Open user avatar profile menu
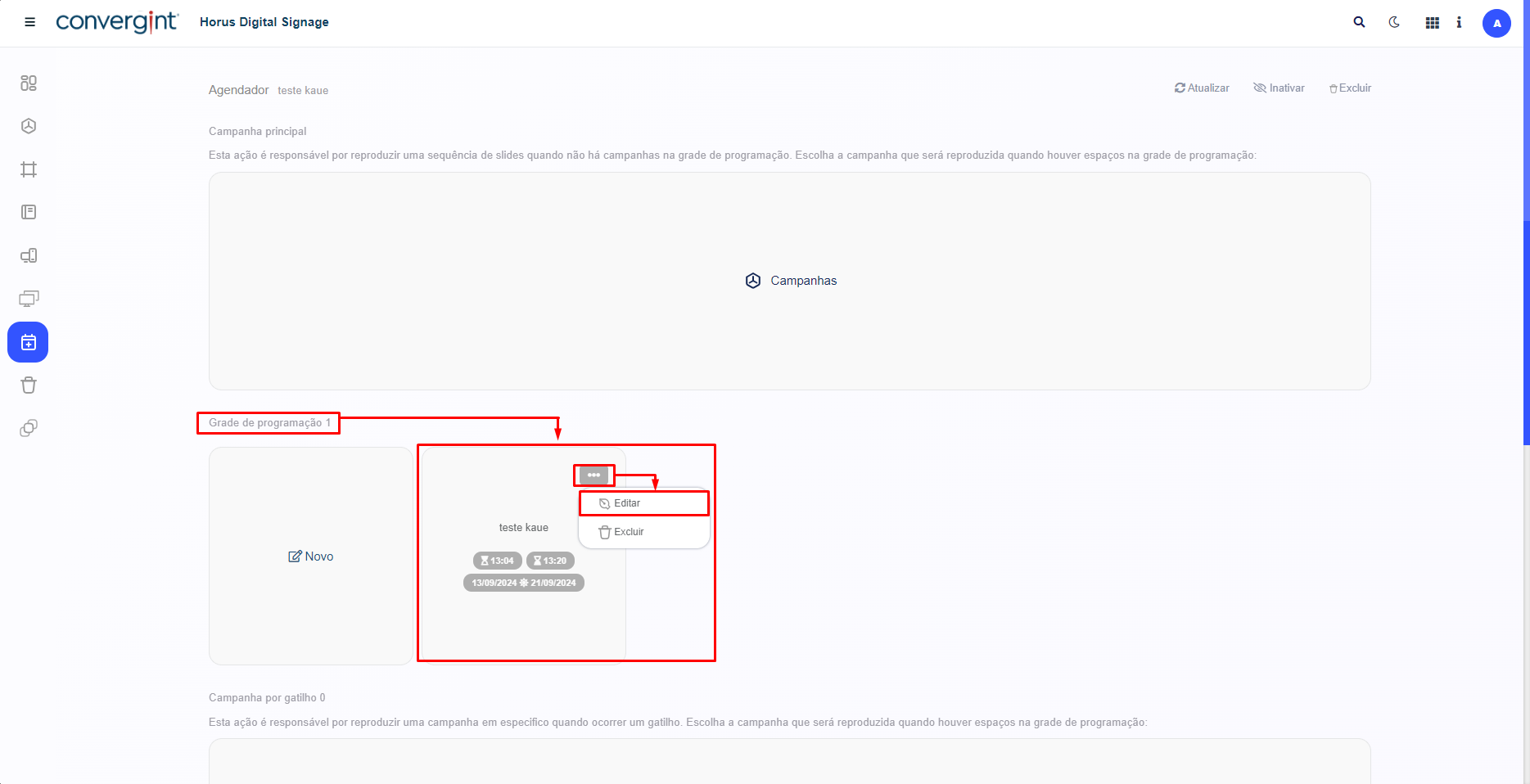The height and width of the screenshot is (784, 1530). 1496,23
